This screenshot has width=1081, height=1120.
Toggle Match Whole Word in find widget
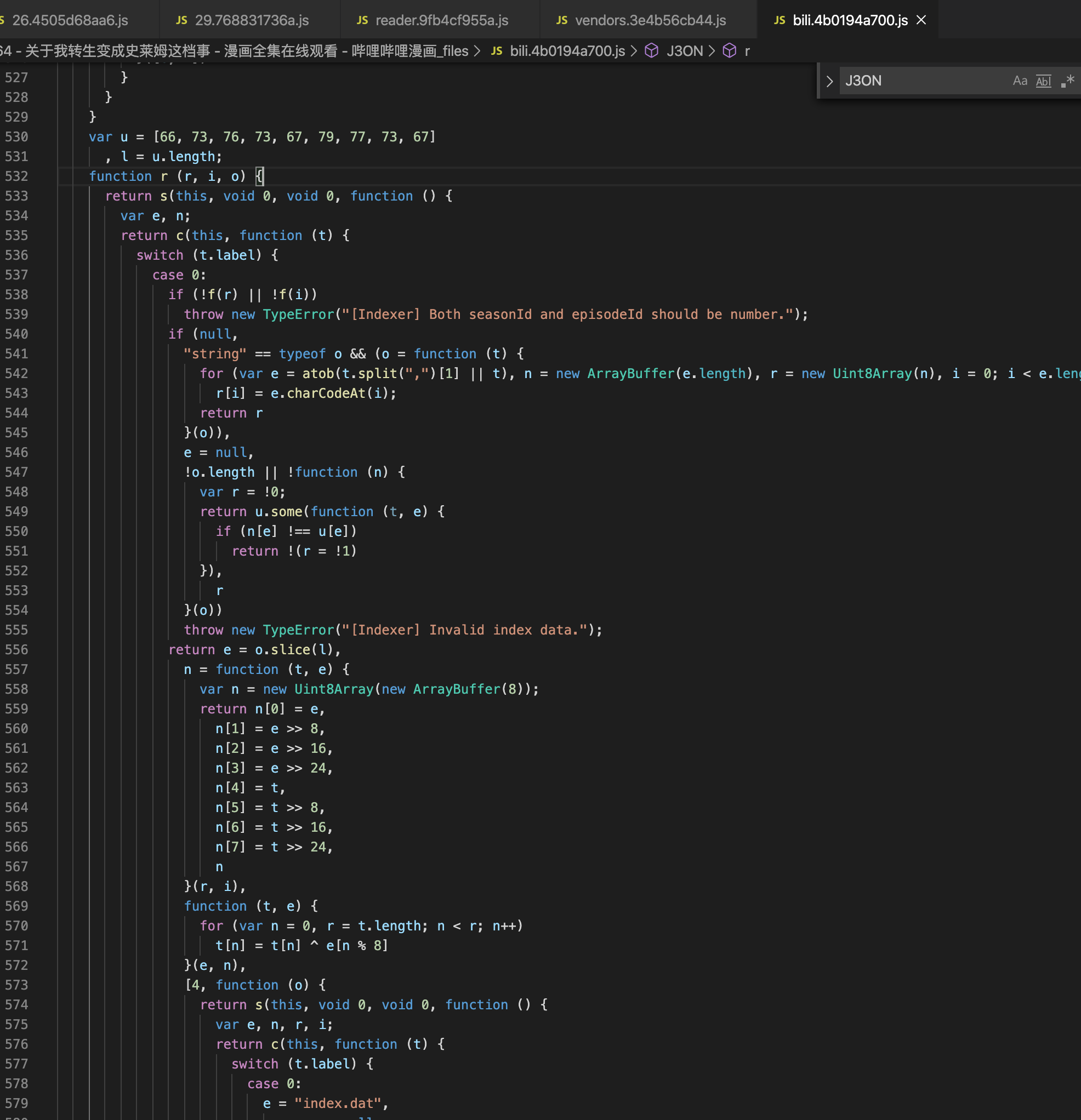1043,81
